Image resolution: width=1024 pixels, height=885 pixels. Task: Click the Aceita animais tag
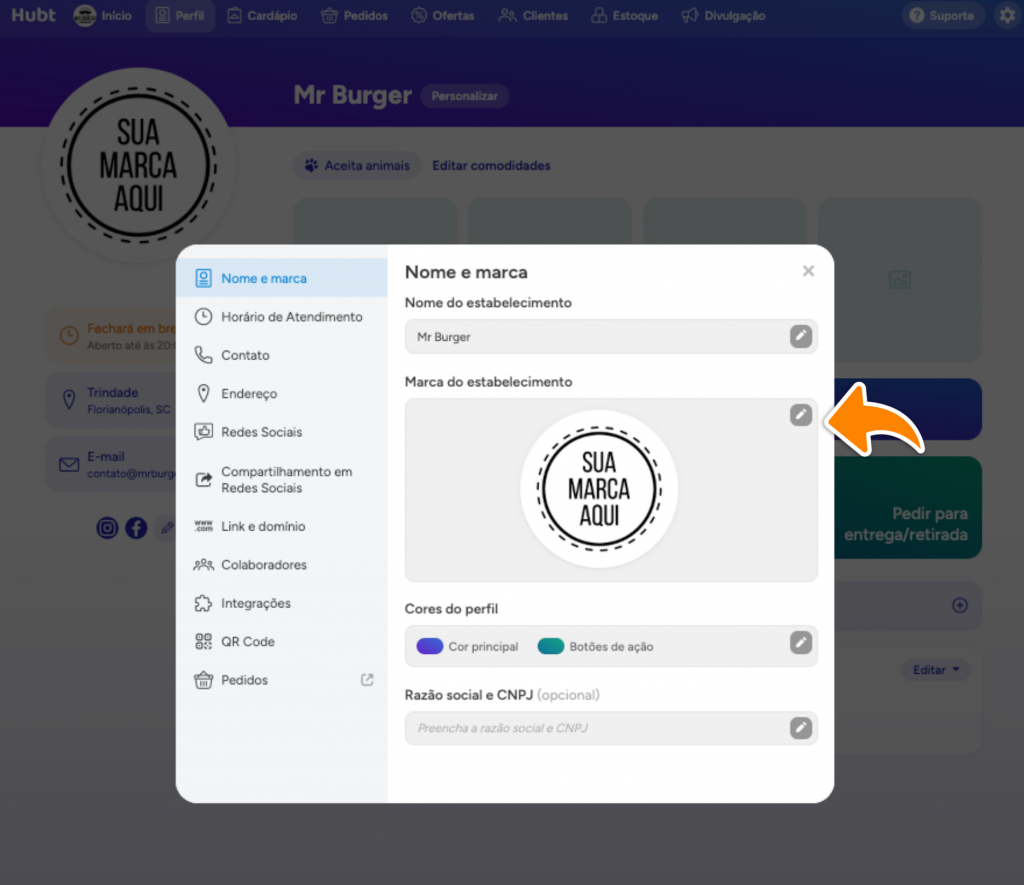pos(357,166)
